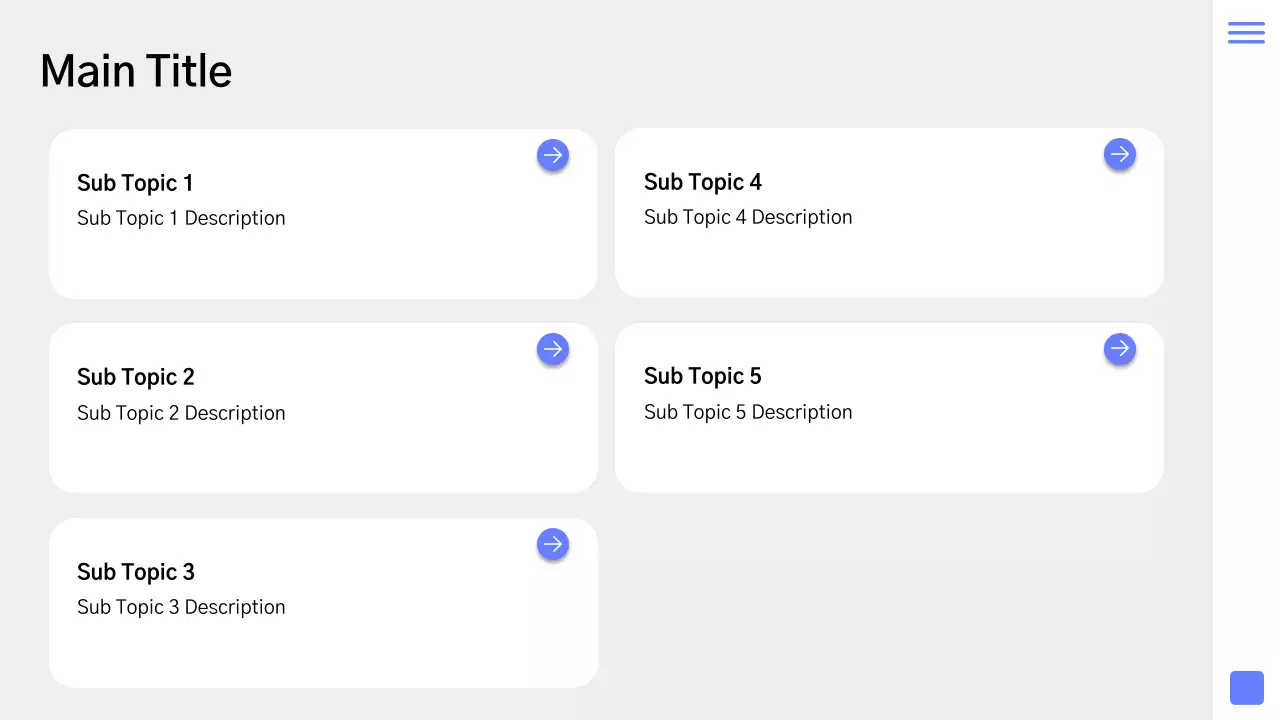The image size is (1280, 720).
Task: Choose the Sub Topic 4 heading
Action: [x=703, y=182]
